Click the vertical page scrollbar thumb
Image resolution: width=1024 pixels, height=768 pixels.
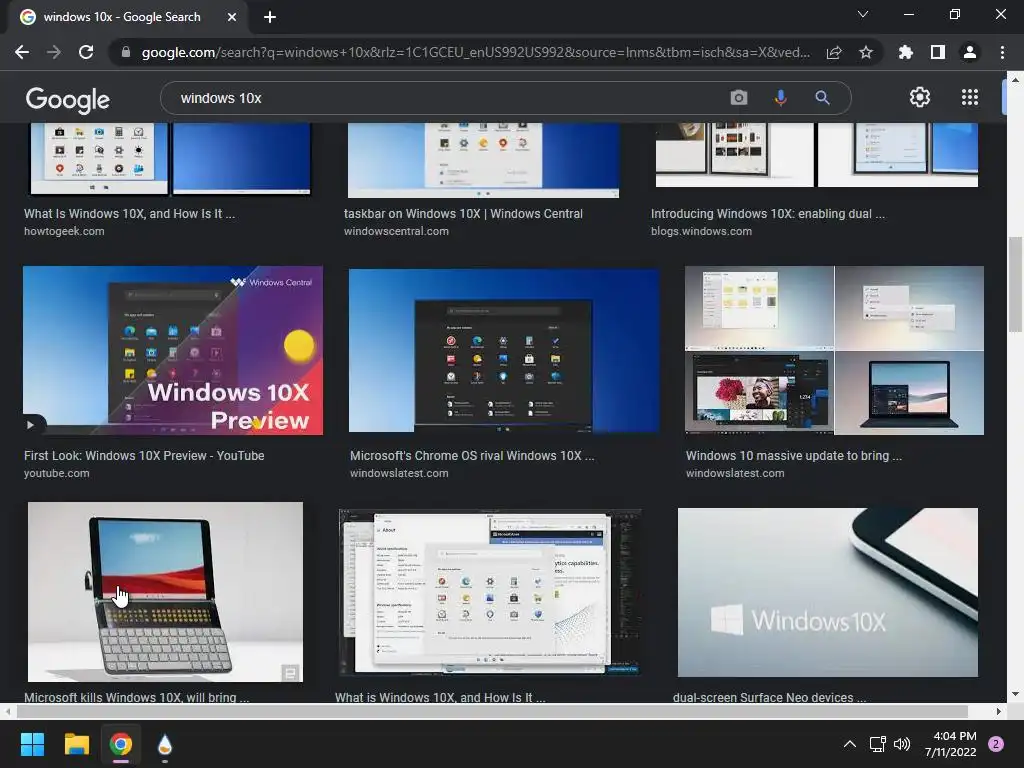pos(1015,285)
